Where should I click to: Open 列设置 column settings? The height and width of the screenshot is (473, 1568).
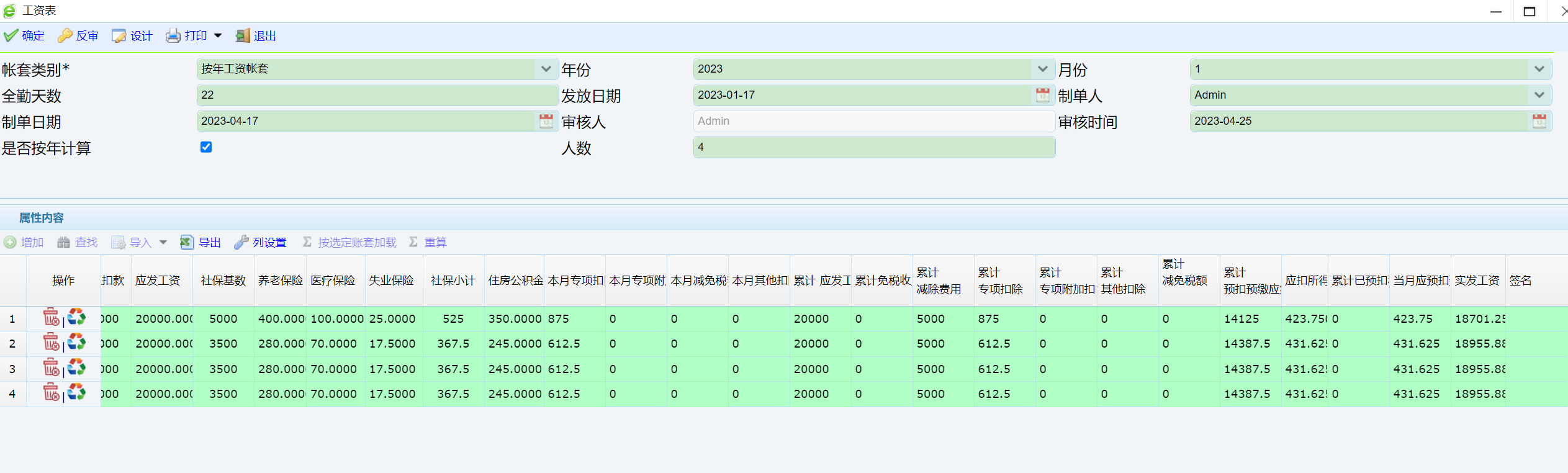tap(260, 242)
